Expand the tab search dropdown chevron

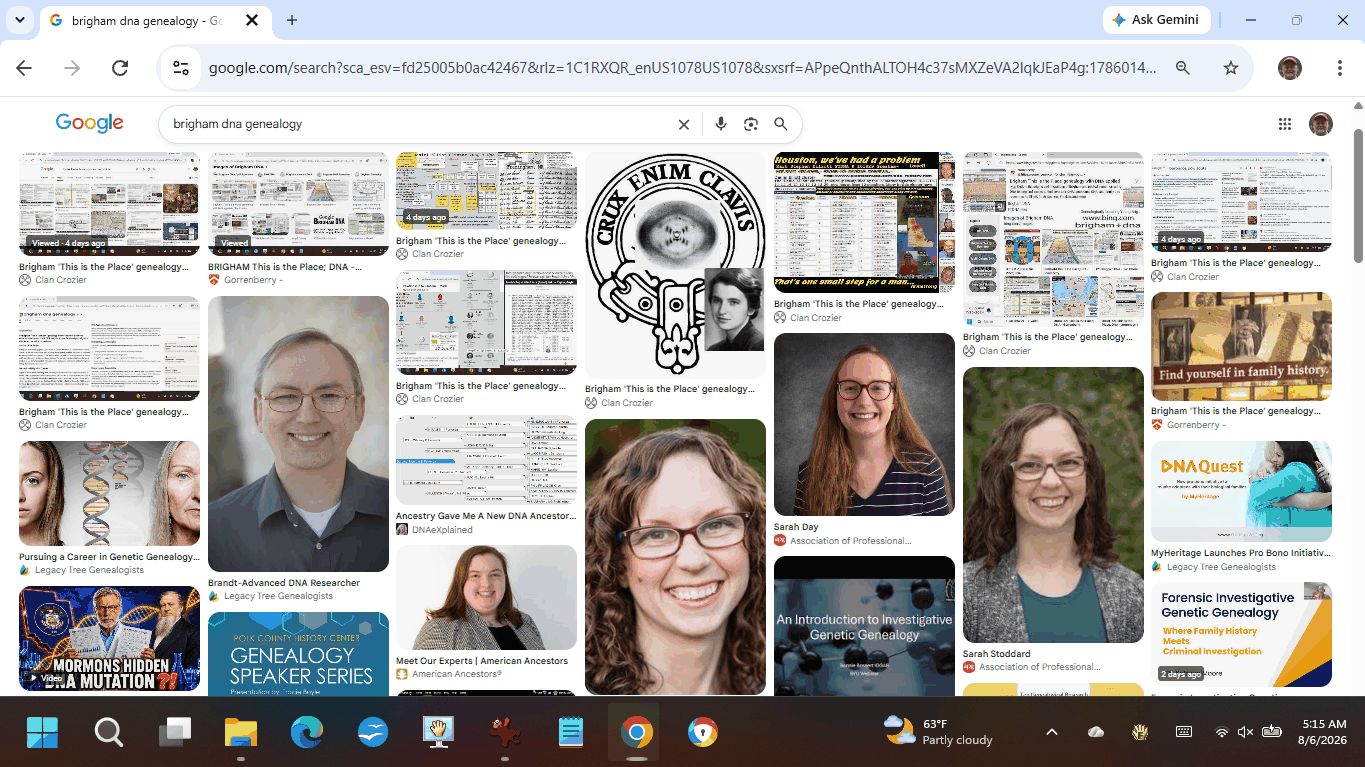click(20, 20)
